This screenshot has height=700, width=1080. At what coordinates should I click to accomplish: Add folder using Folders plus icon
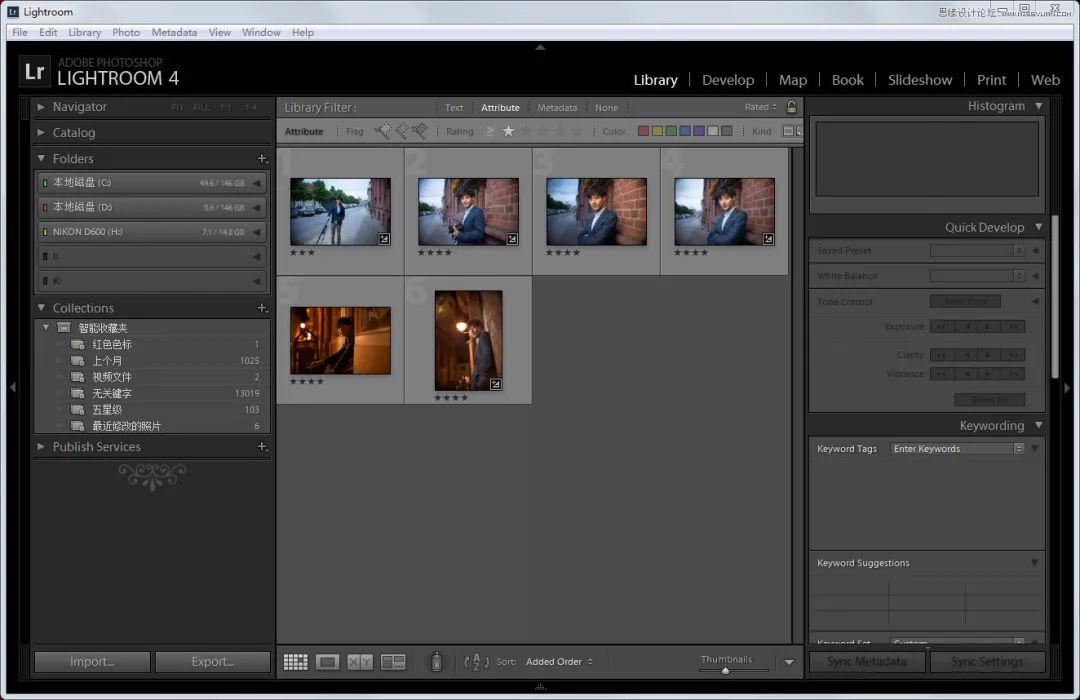tap(262, 158)
